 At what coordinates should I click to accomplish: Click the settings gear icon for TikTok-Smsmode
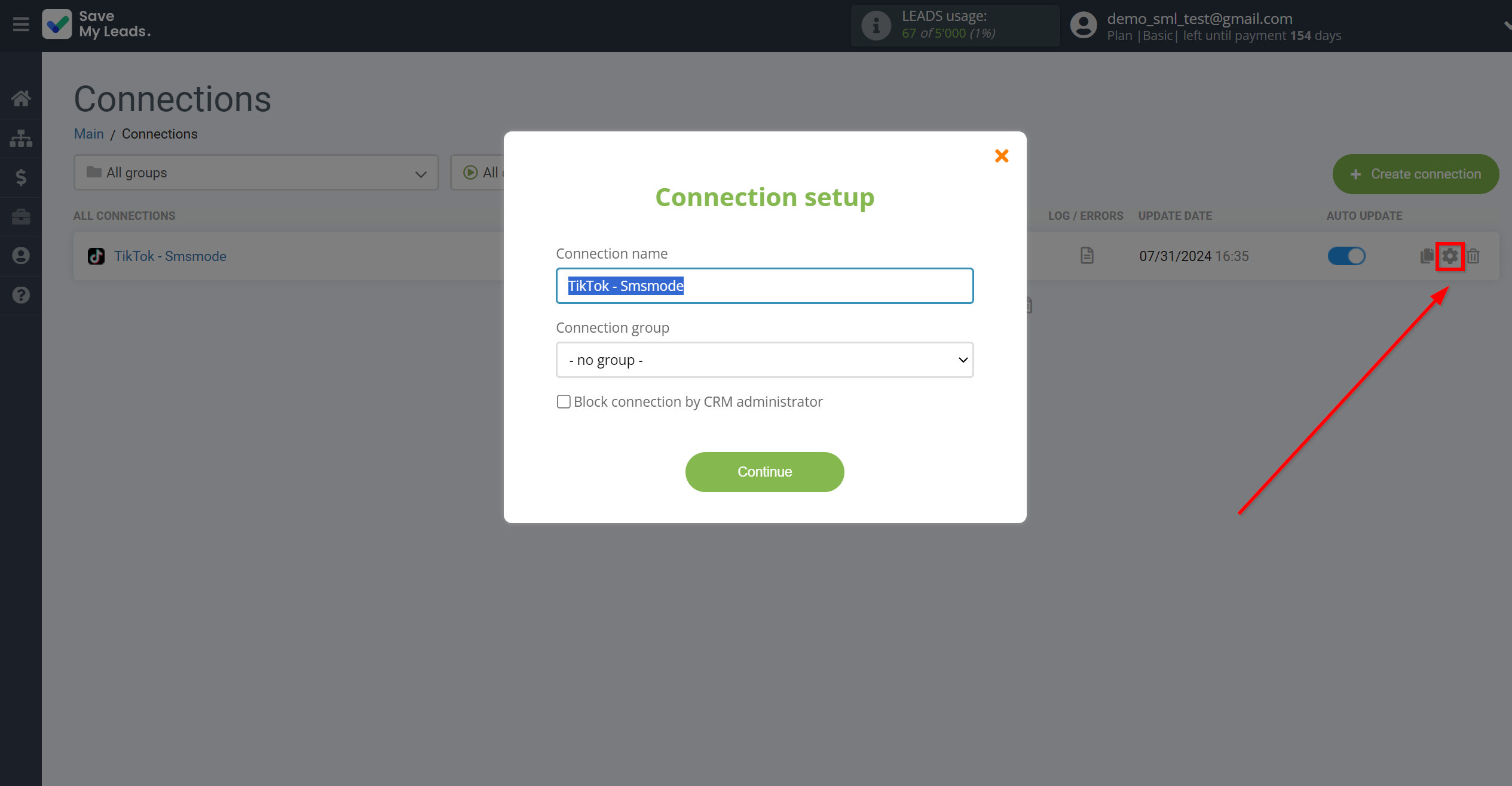coord(1450,256)
